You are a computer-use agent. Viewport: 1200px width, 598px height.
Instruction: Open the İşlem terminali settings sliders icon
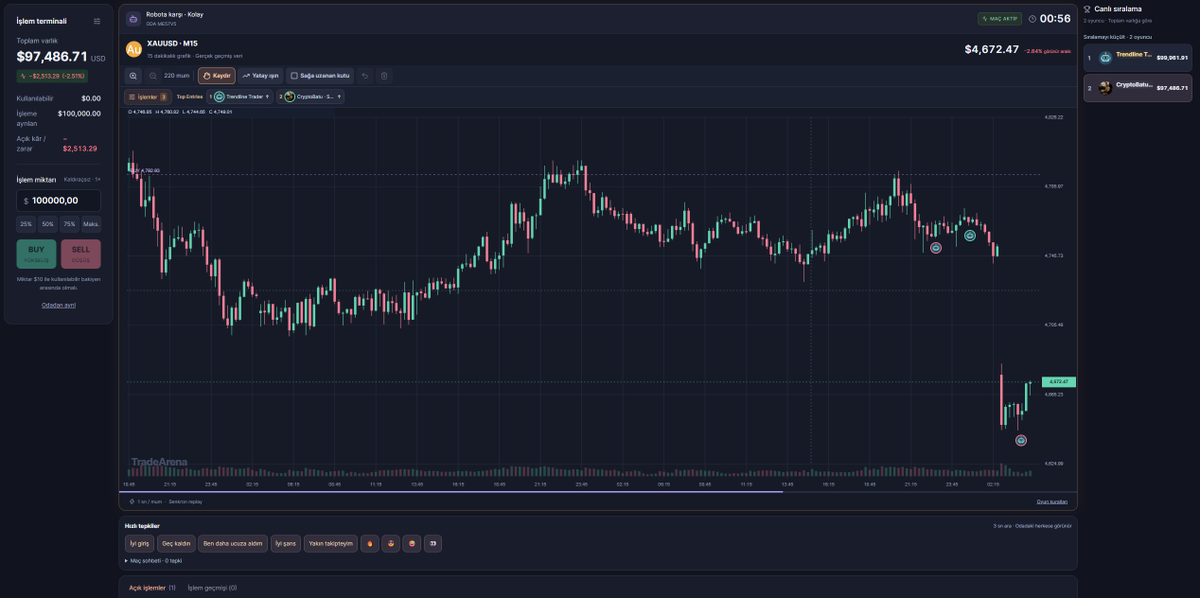(96, 21)
